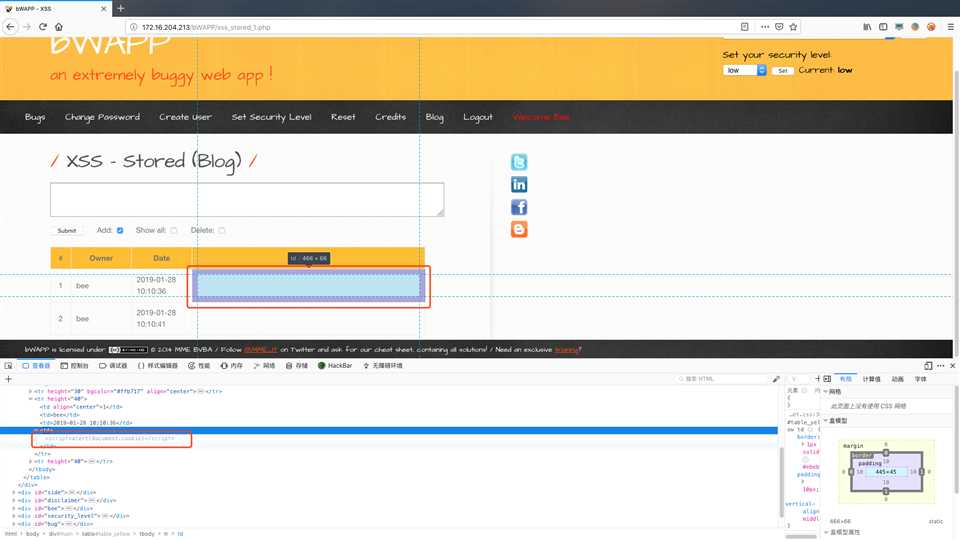This screenshot has height=540, width=960.
Task: Open a new browser tab with plus
Action: tap(121, 9)
